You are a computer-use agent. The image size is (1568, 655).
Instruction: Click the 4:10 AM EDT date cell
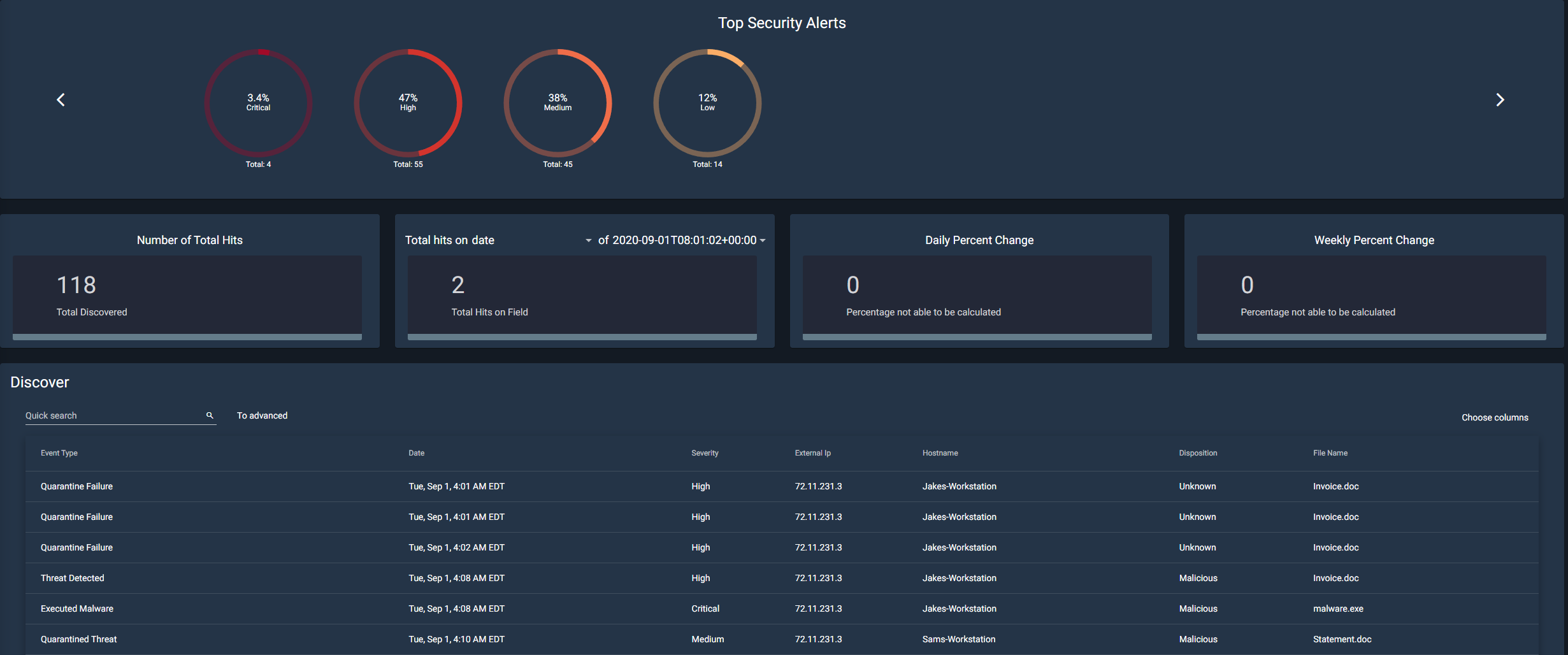tap(456, 639)
